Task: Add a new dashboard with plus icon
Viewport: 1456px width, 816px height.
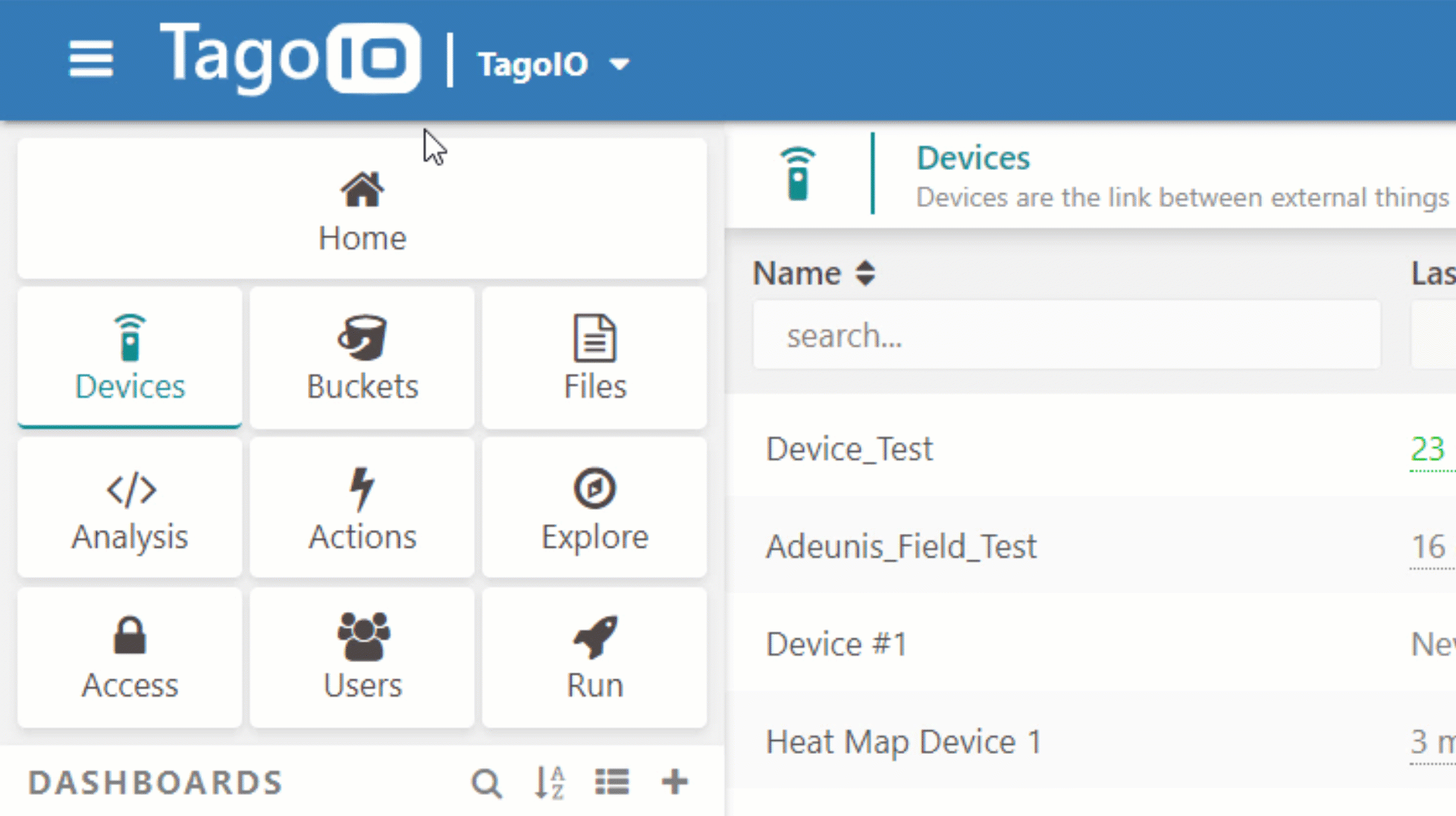Action: pyautogui.click(x=674, y=782)
